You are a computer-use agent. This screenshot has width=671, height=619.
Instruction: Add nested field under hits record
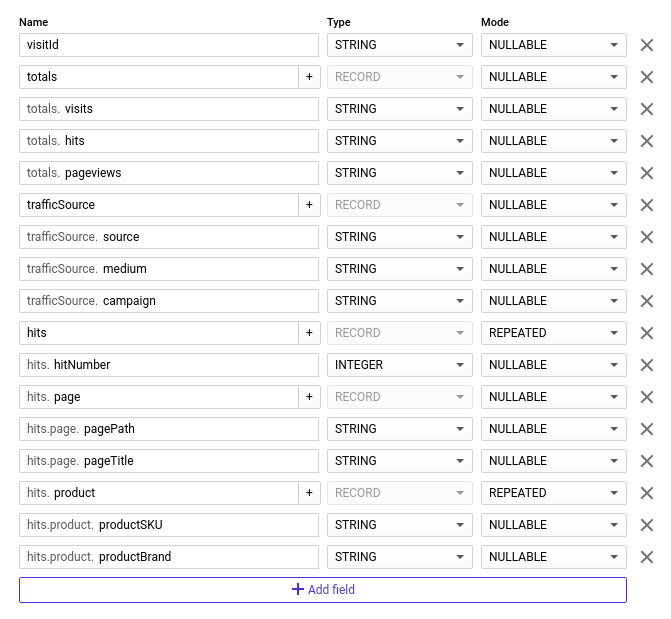[x=308, y=333]
